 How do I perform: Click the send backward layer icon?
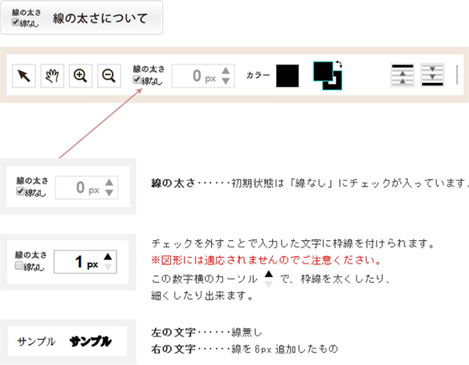point(432,75)
